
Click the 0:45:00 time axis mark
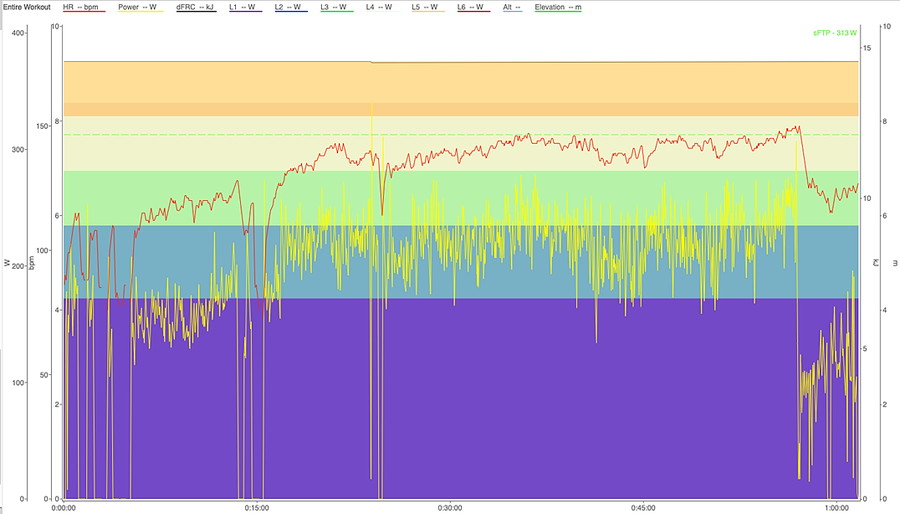pyautogui.click(x=643, y=507)
